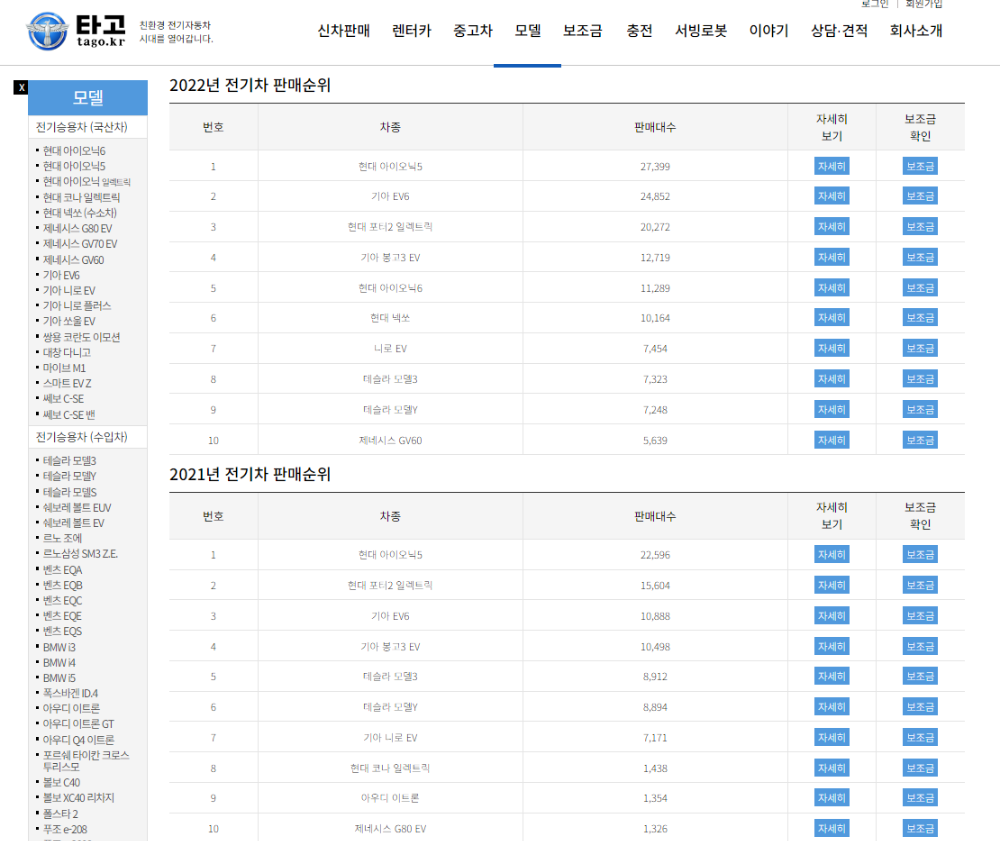Screen dimensions: 1000x841
Task: Open the 렌터카 menu
Action: tap(411, 31)
